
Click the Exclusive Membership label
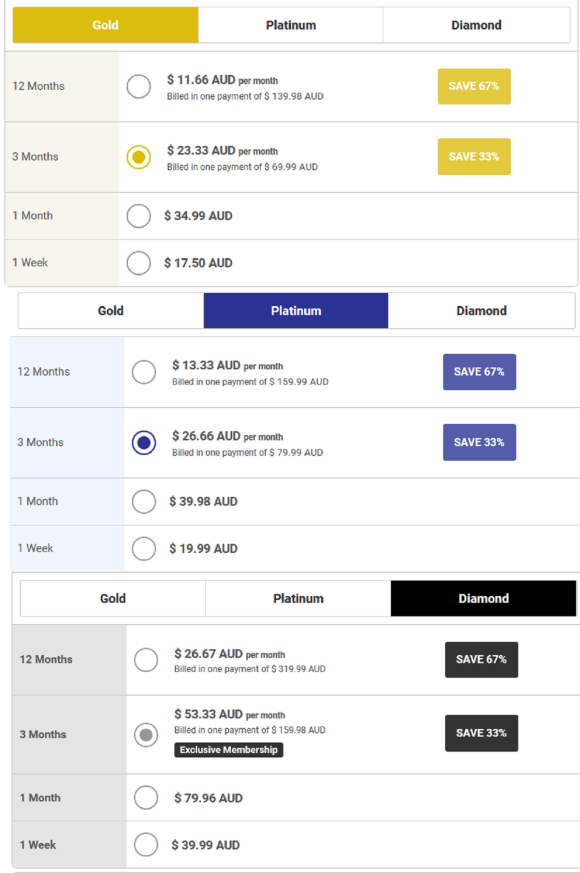229,750
